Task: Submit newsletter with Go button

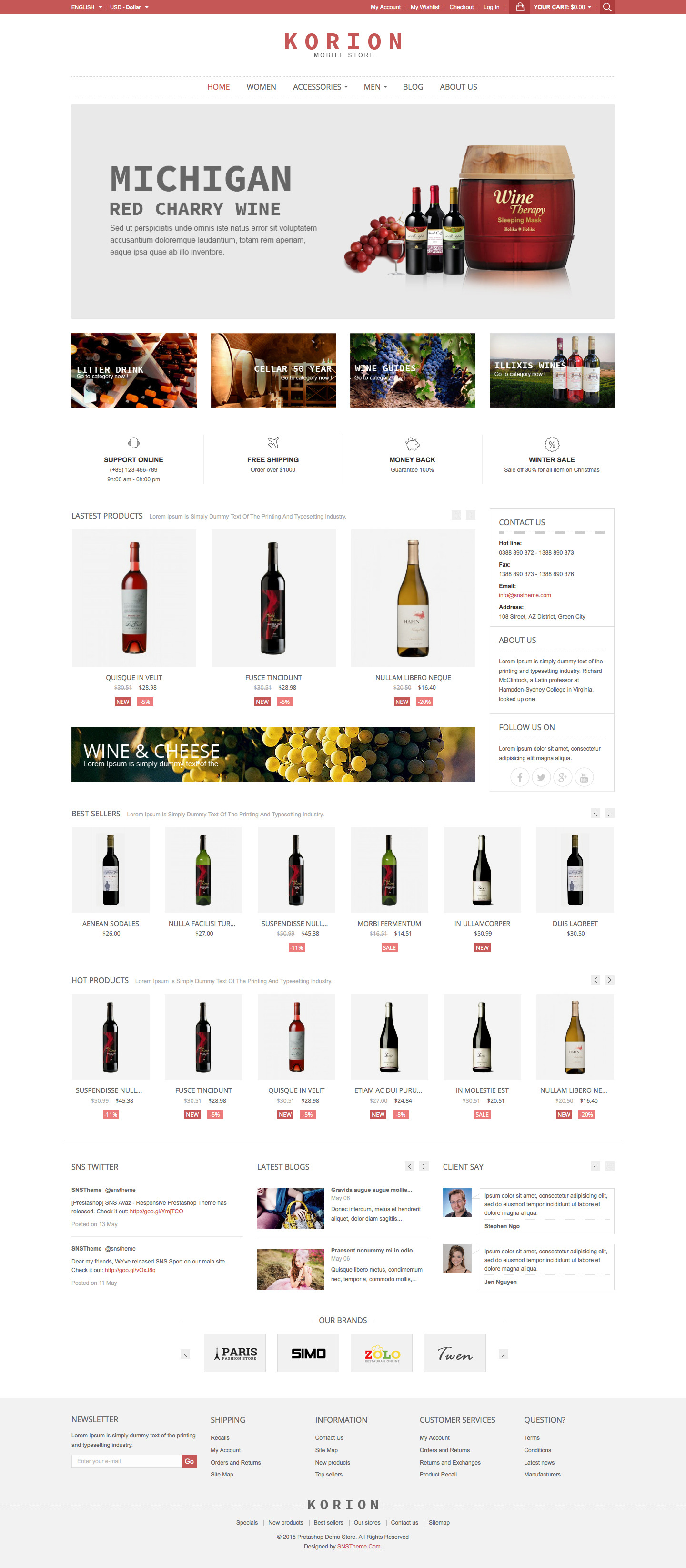Action: coord(189,1461)
